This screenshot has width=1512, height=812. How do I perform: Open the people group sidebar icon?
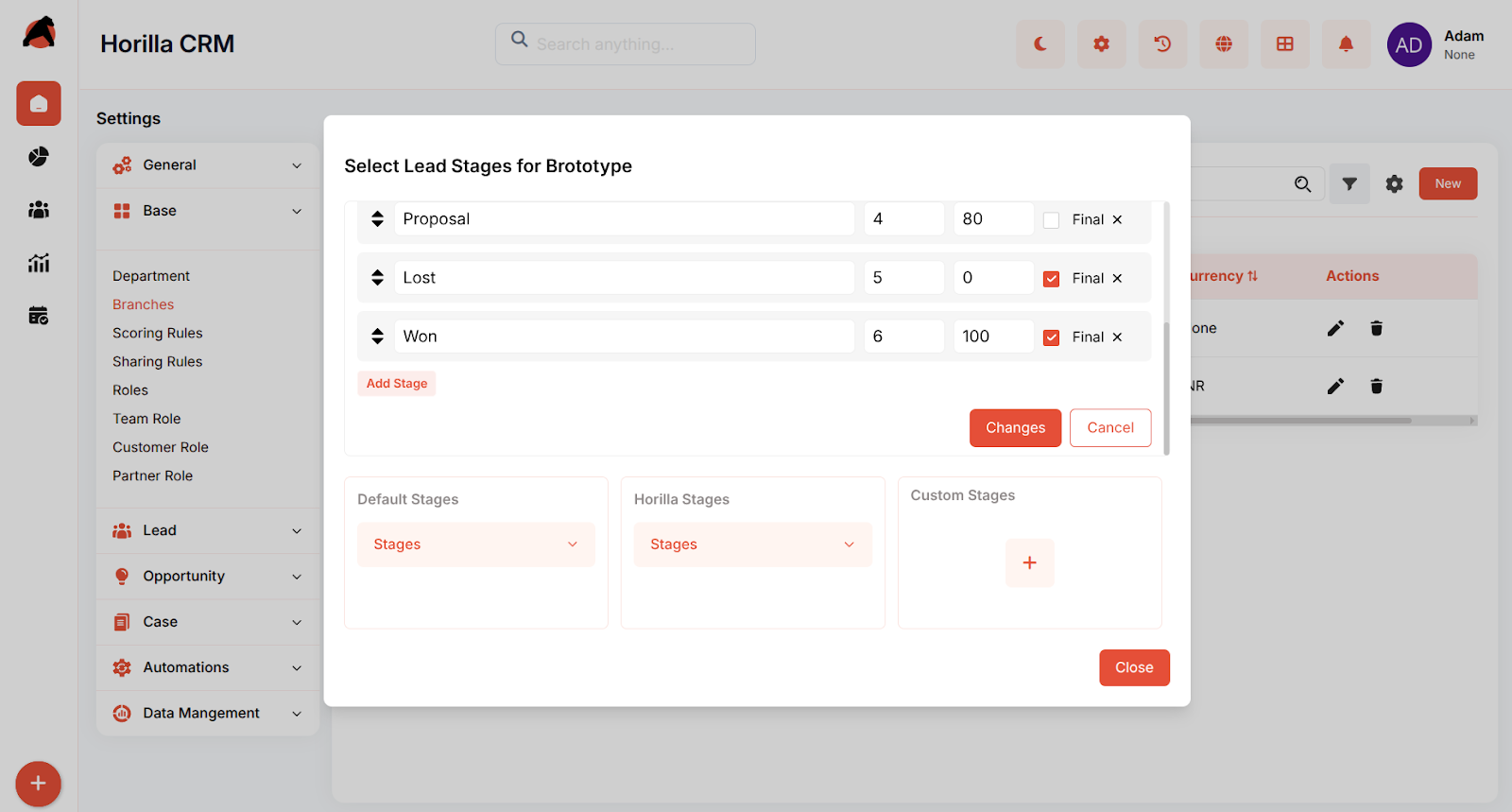39,210
